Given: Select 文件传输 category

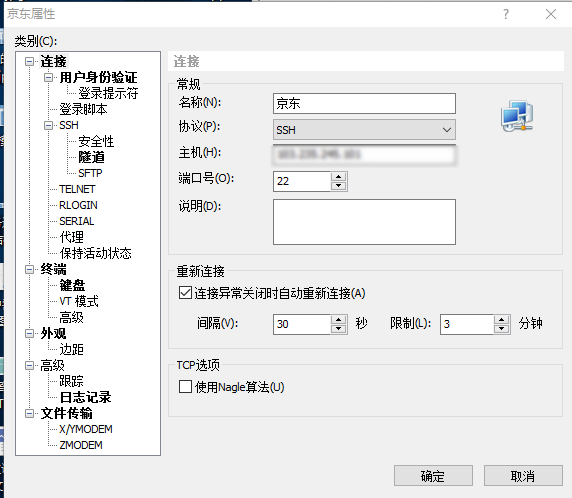Looking at the screenshot, I should click(x=66, y=413).
